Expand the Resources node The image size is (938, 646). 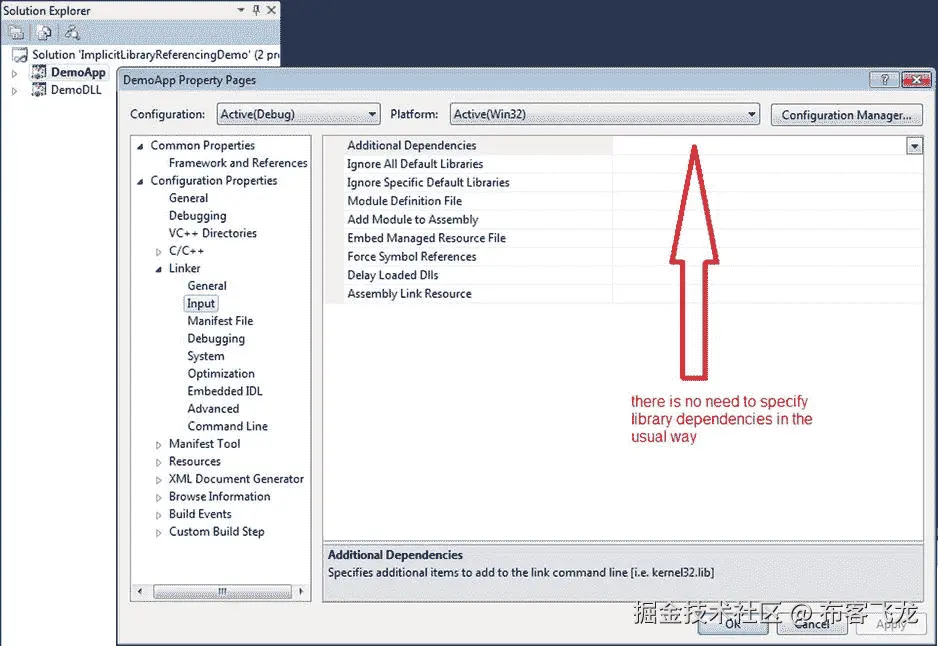click(159, 462)
